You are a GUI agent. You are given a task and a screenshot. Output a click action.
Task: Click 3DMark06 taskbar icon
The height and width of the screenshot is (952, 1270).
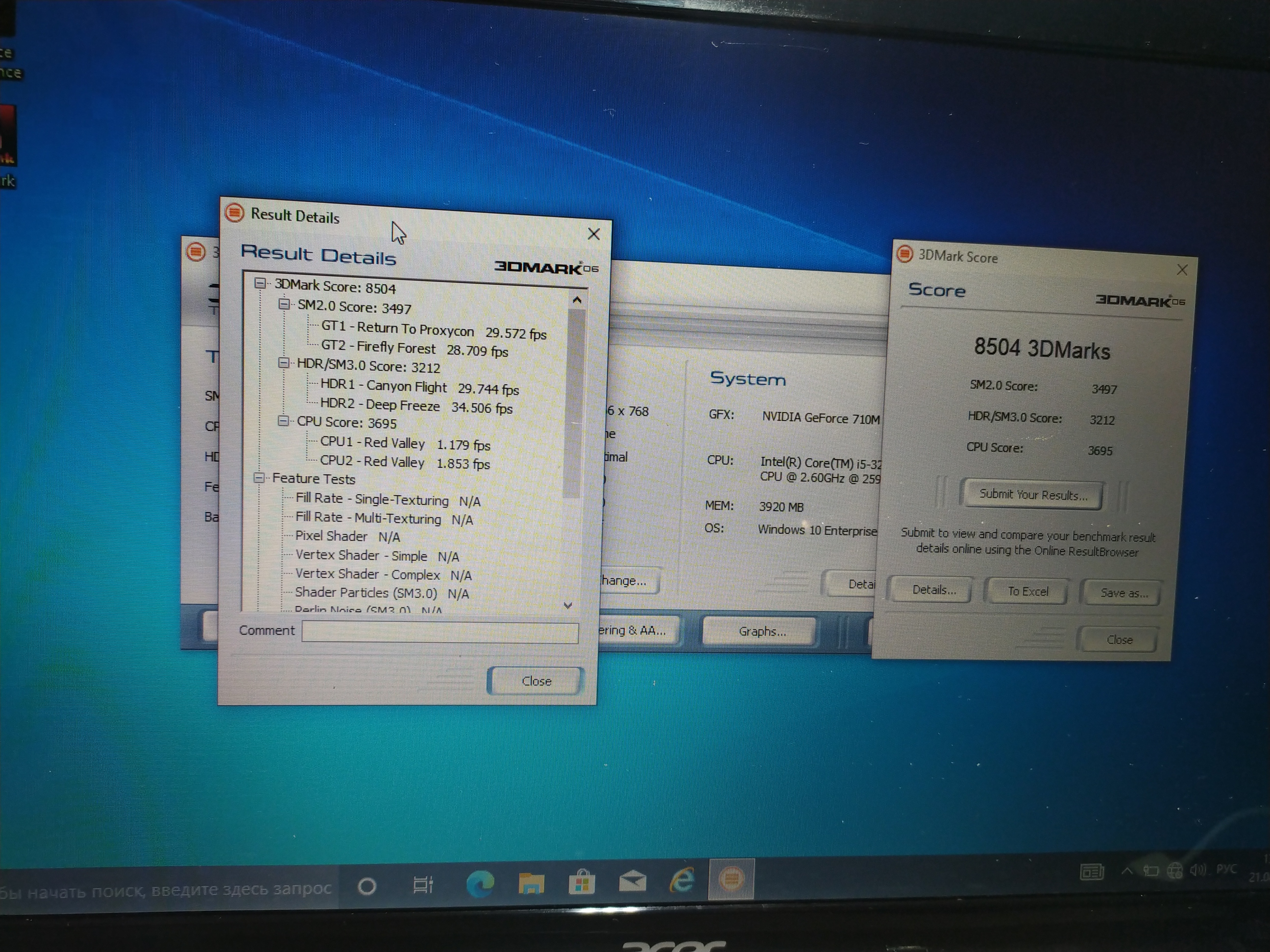pyautogui.click(x=731, y=878)
